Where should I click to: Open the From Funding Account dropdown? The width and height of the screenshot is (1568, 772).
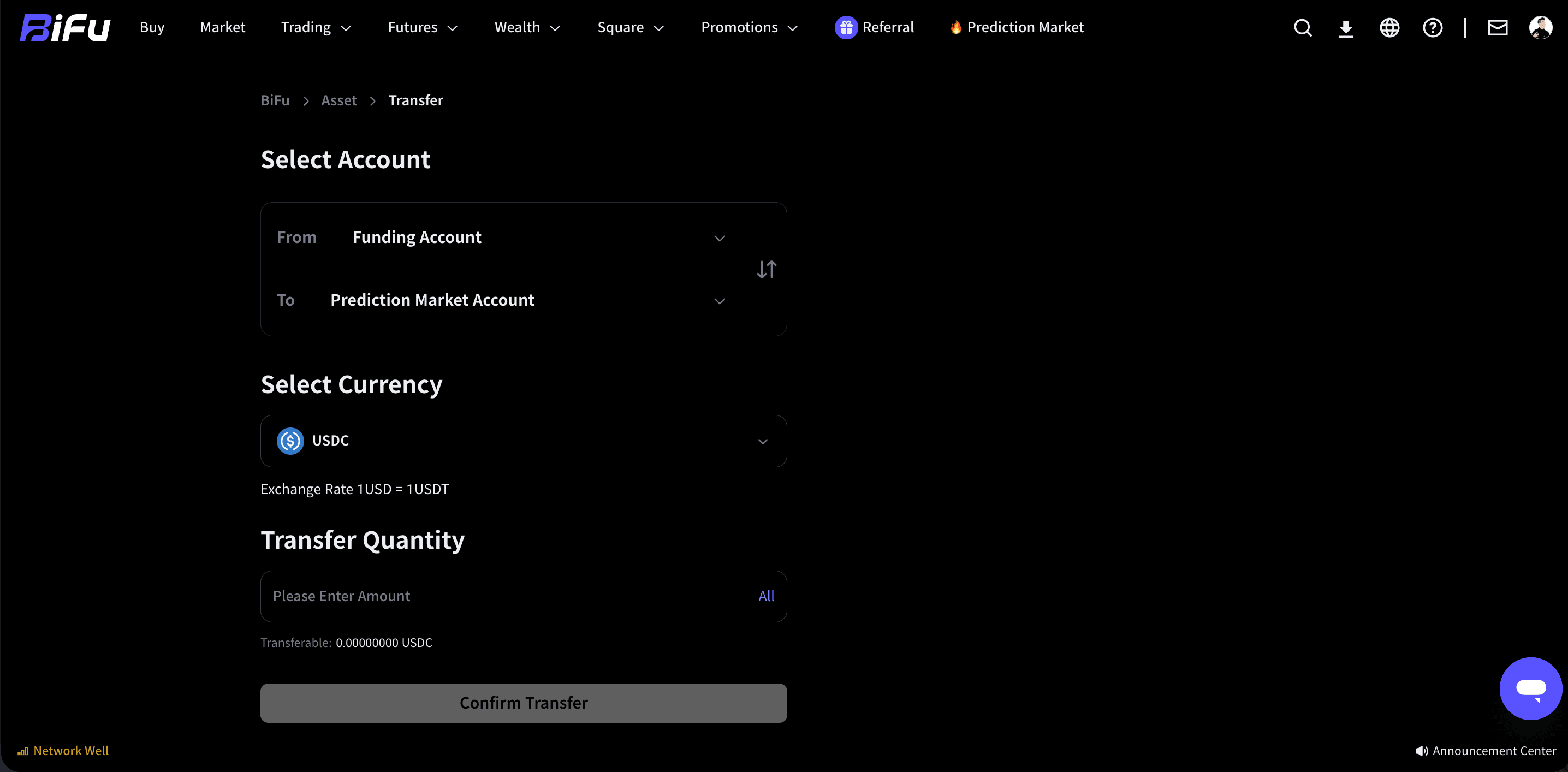click(501, 237)
